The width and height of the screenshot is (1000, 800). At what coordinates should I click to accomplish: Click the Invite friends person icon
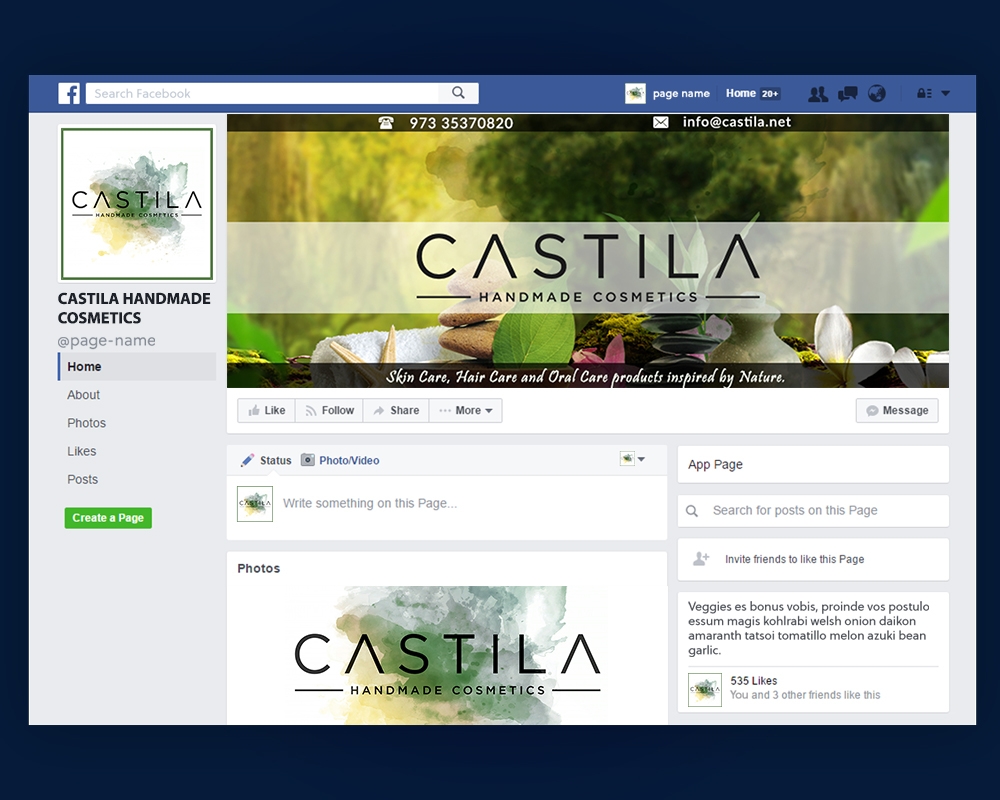(701, 559)
